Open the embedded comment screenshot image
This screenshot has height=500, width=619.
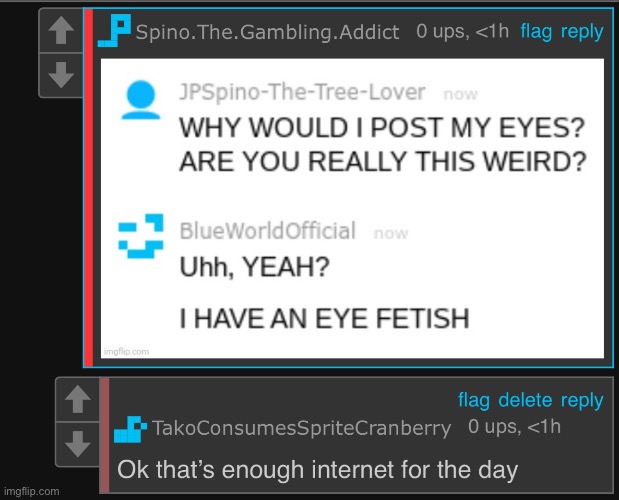352,208
